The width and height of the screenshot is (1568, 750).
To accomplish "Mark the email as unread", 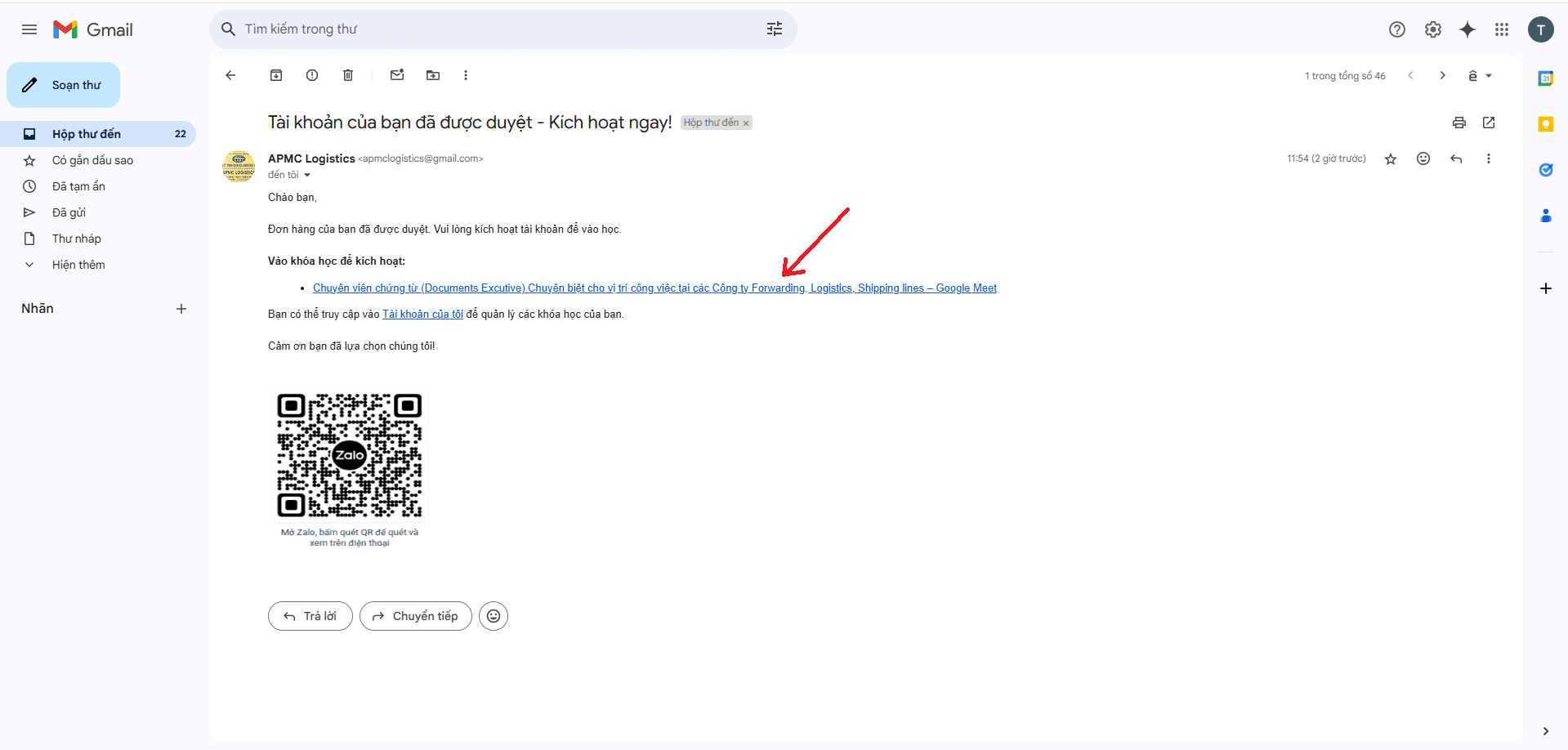I will (397, 75).
